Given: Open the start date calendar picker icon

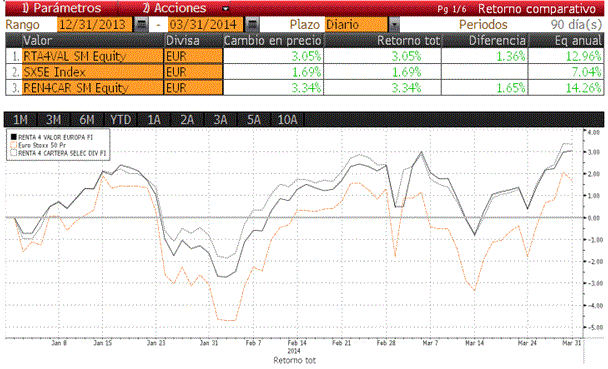Looking at the screenshot, I should coord(141,25).
